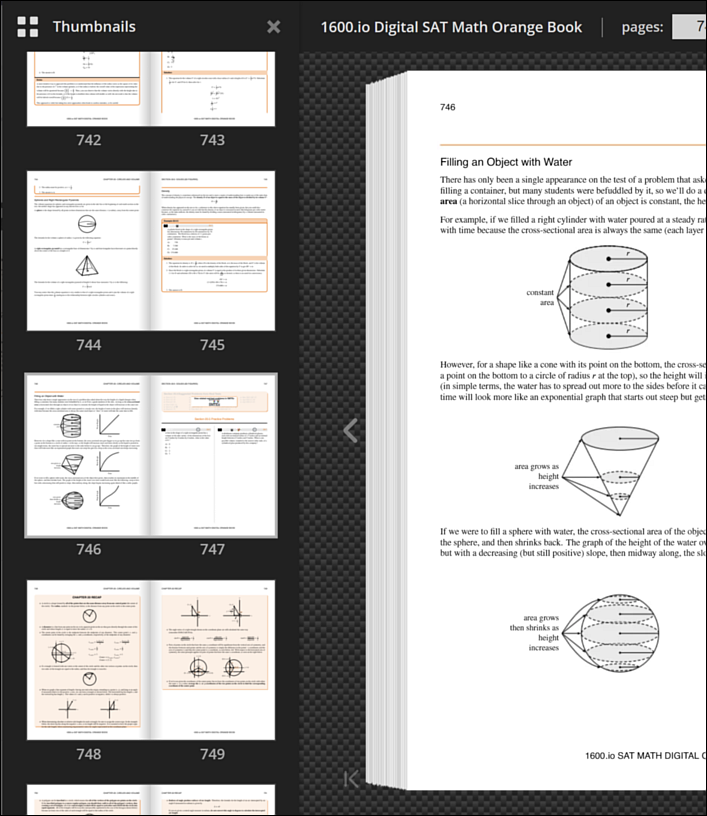
Task: Click the 1600.io Digital SAT Math Orange Book title
Action: pos(451,27)
